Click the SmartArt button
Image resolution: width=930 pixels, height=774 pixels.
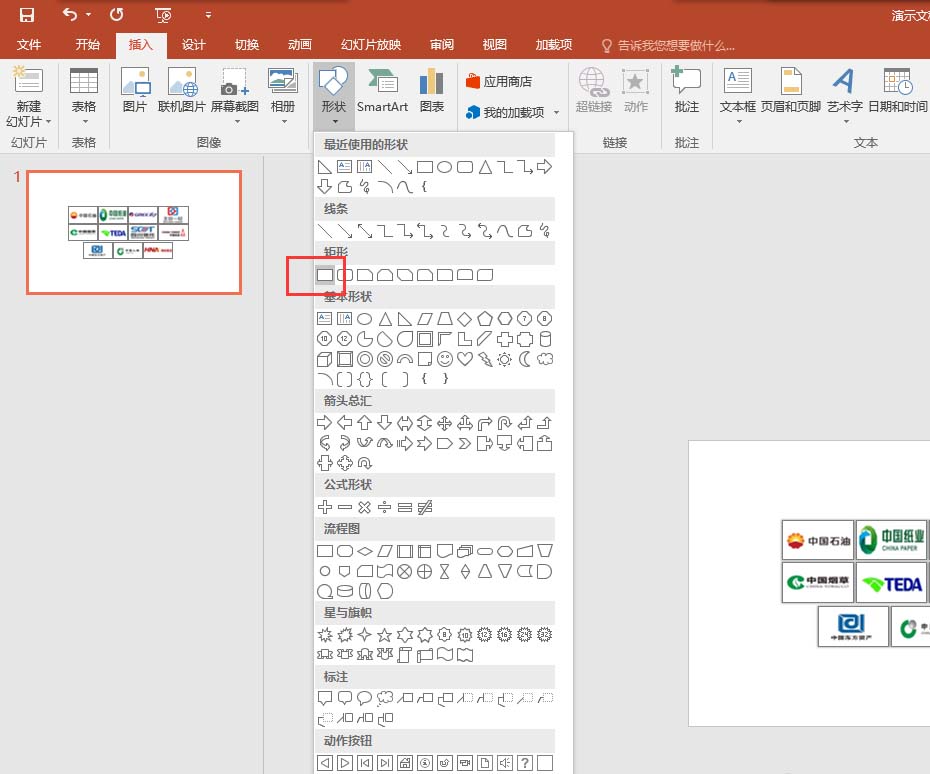point(383,90)
